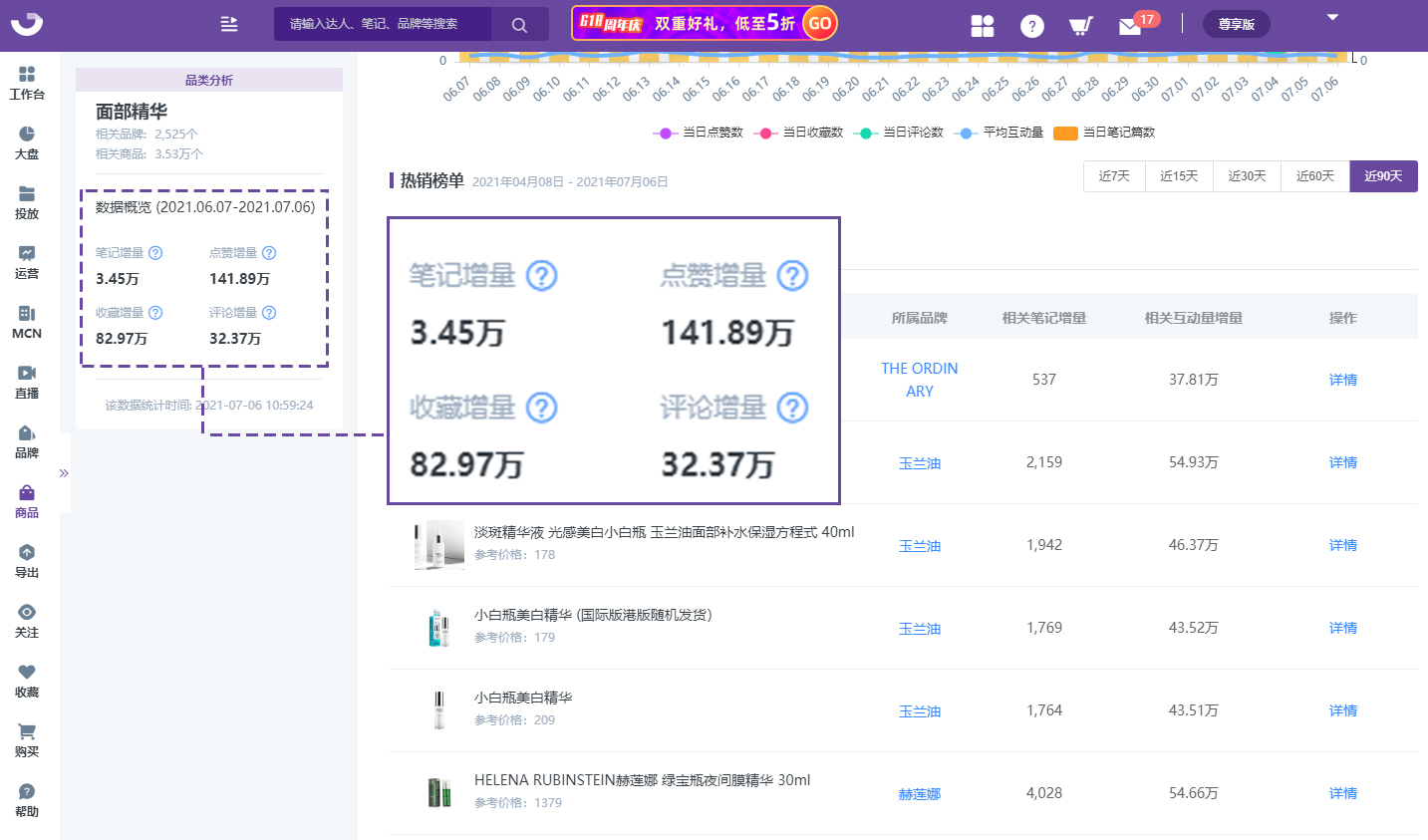The height and width of the screenshot is (840, 1428).
Task: Open the 品类分析 panel tab
Action: [209, 80]
